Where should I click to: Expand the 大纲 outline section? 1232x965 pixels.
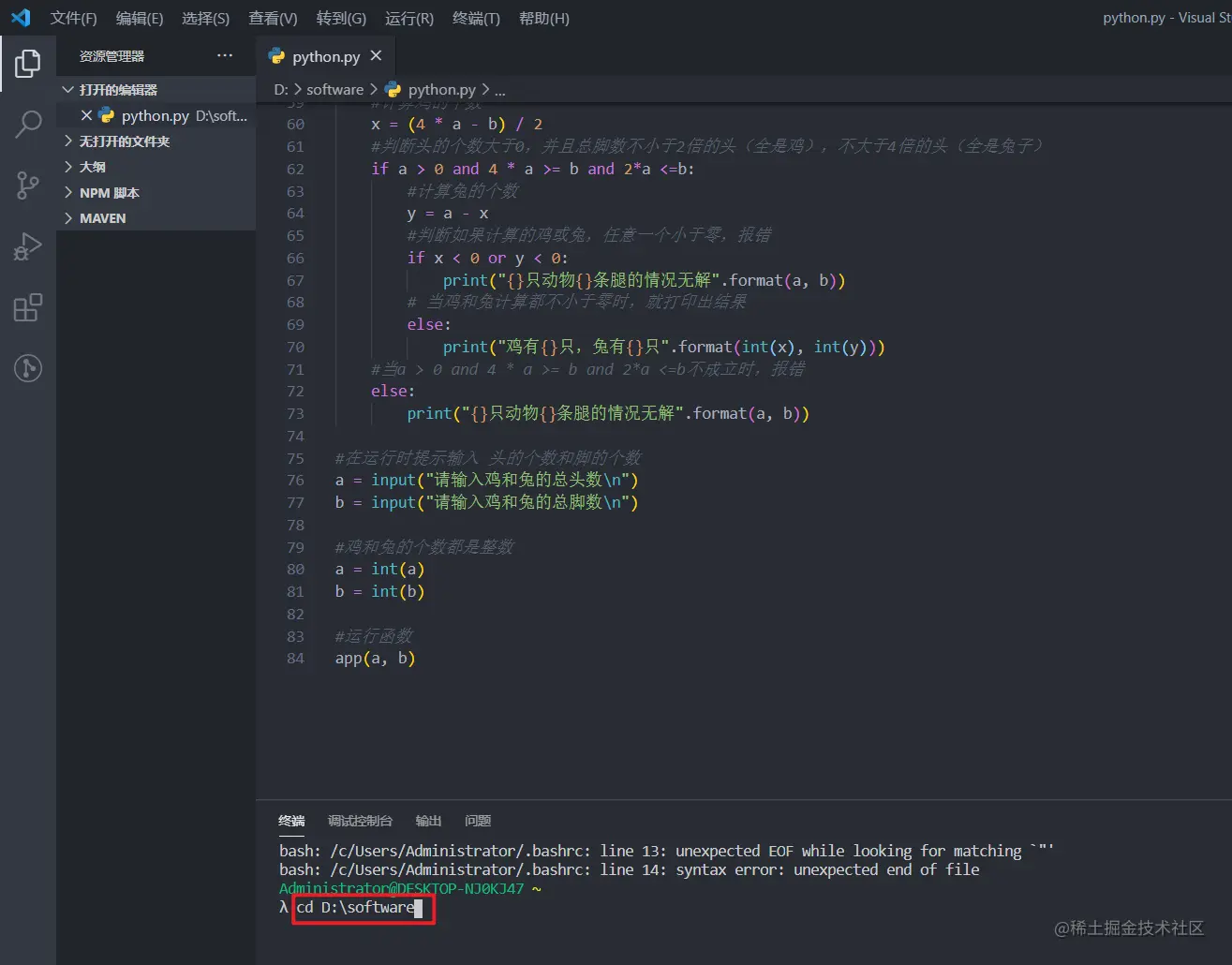(156, 167)
